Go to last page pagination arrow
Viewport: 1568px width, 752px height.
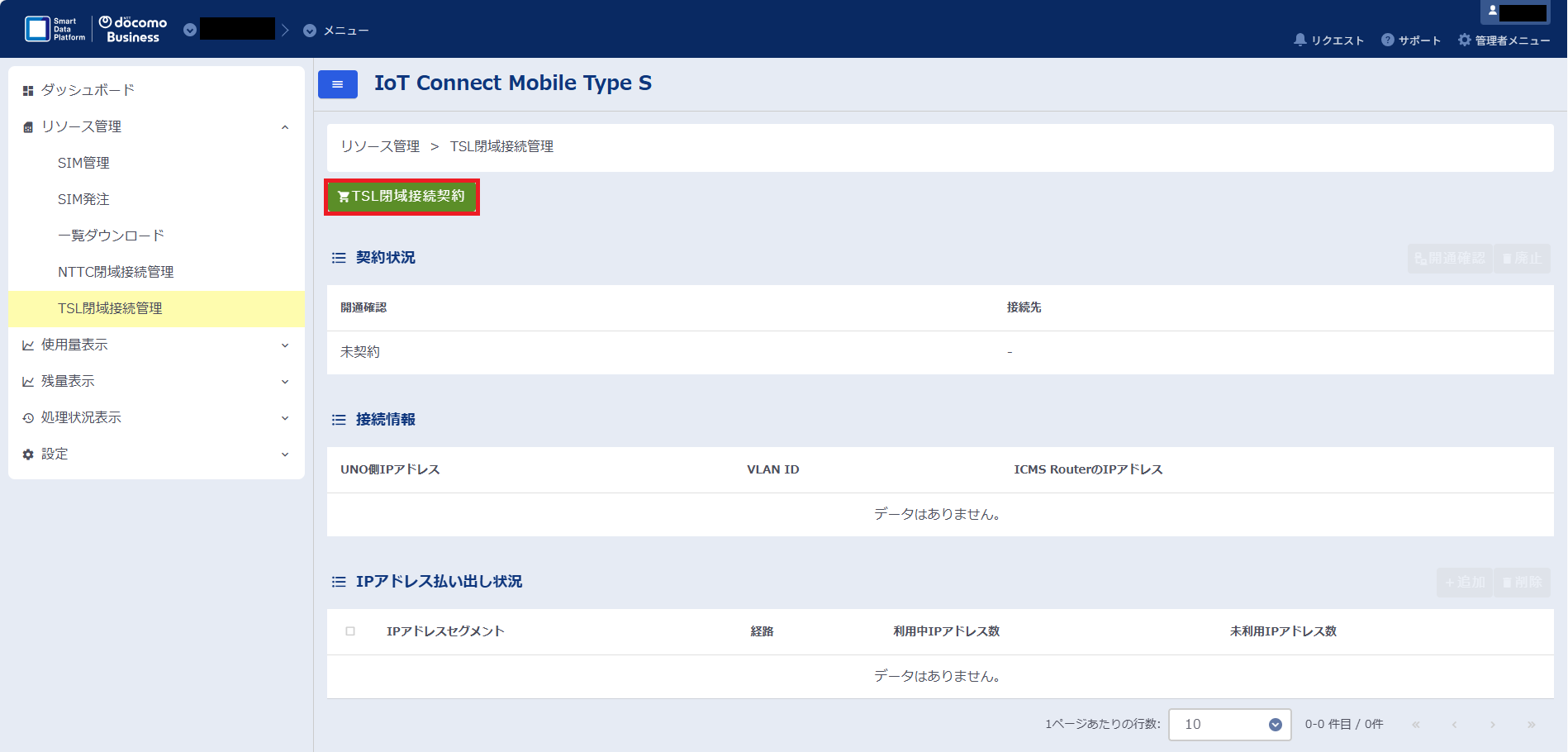[x=1532, y=725]
